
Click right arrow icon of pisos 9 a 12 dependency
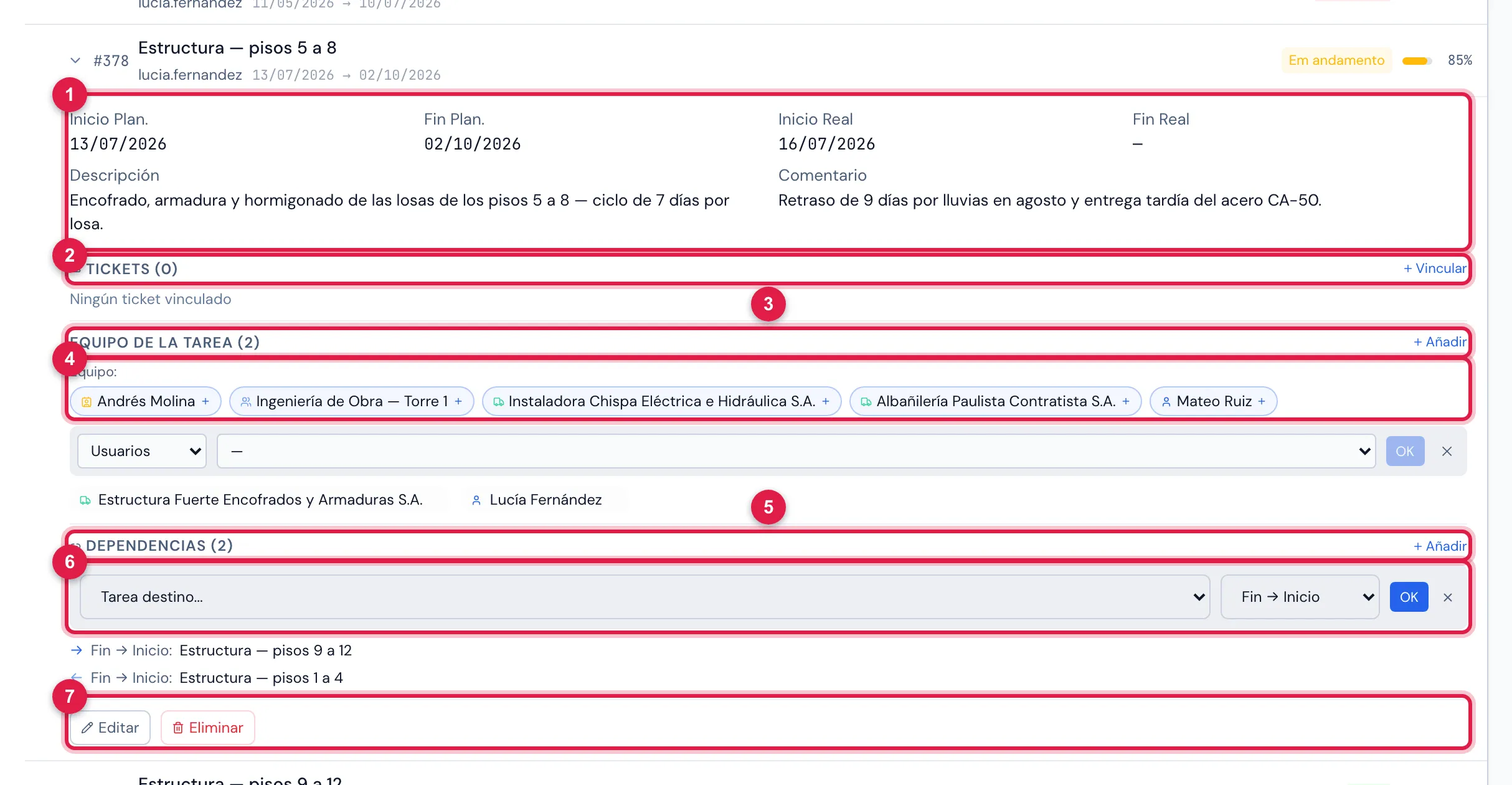coord(77,650)
